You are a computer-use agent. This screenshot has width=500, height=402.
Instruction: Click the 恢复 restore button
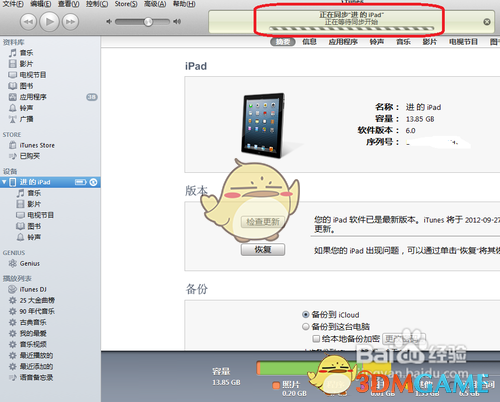[263, 249]
